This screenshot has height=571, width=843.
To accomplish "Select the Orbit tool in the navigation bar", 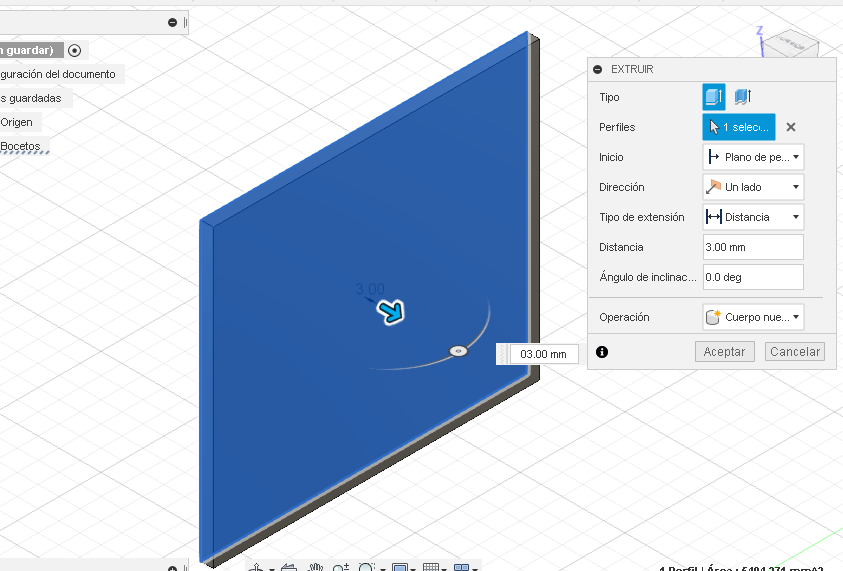I will coord(256,567).
